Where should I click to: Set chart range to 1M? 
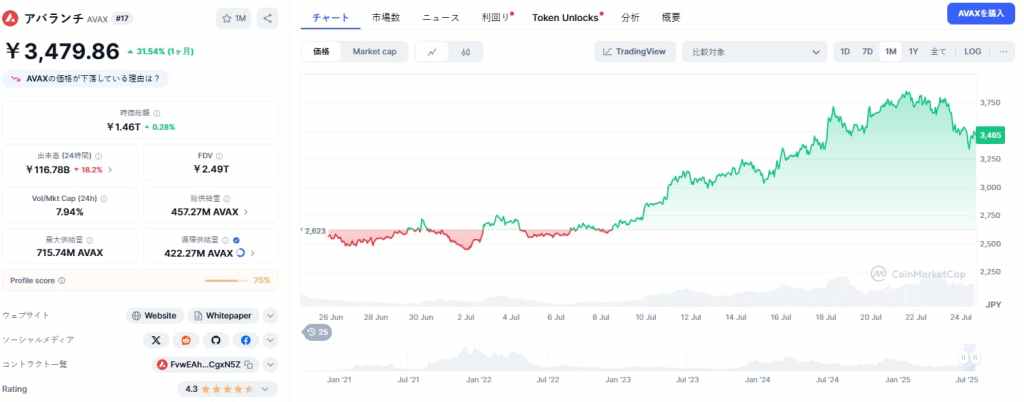(890, 52)
